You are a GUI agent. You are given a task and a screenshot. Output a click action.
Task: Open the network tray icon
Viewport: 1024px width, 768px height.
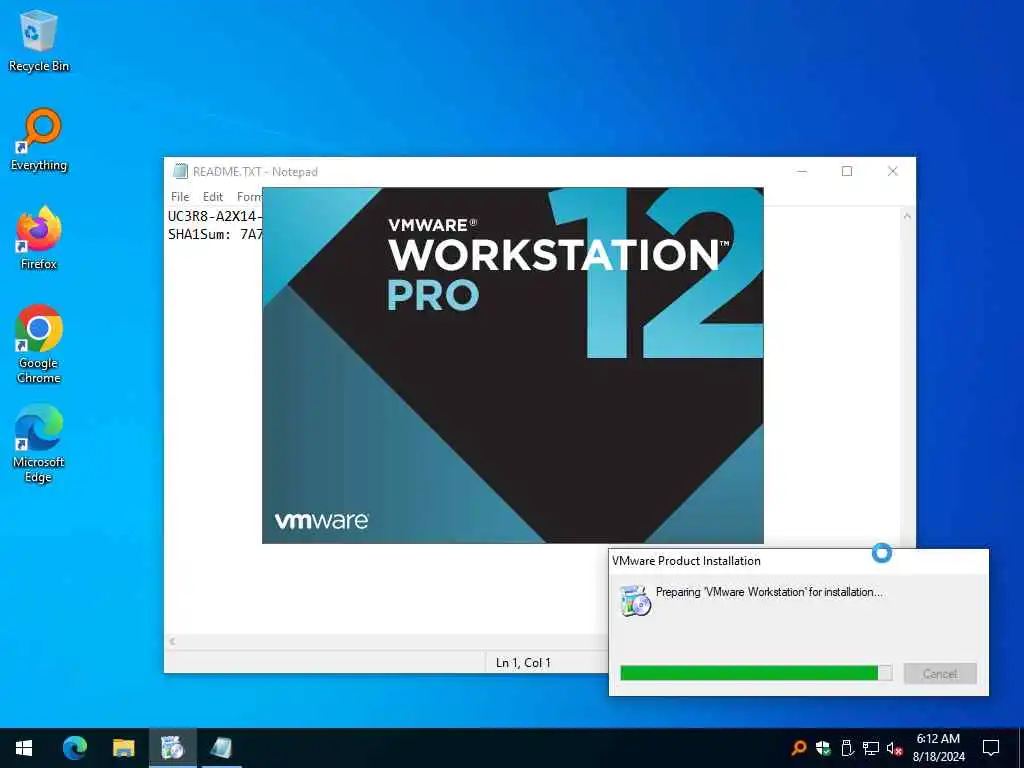click(871, 748)
